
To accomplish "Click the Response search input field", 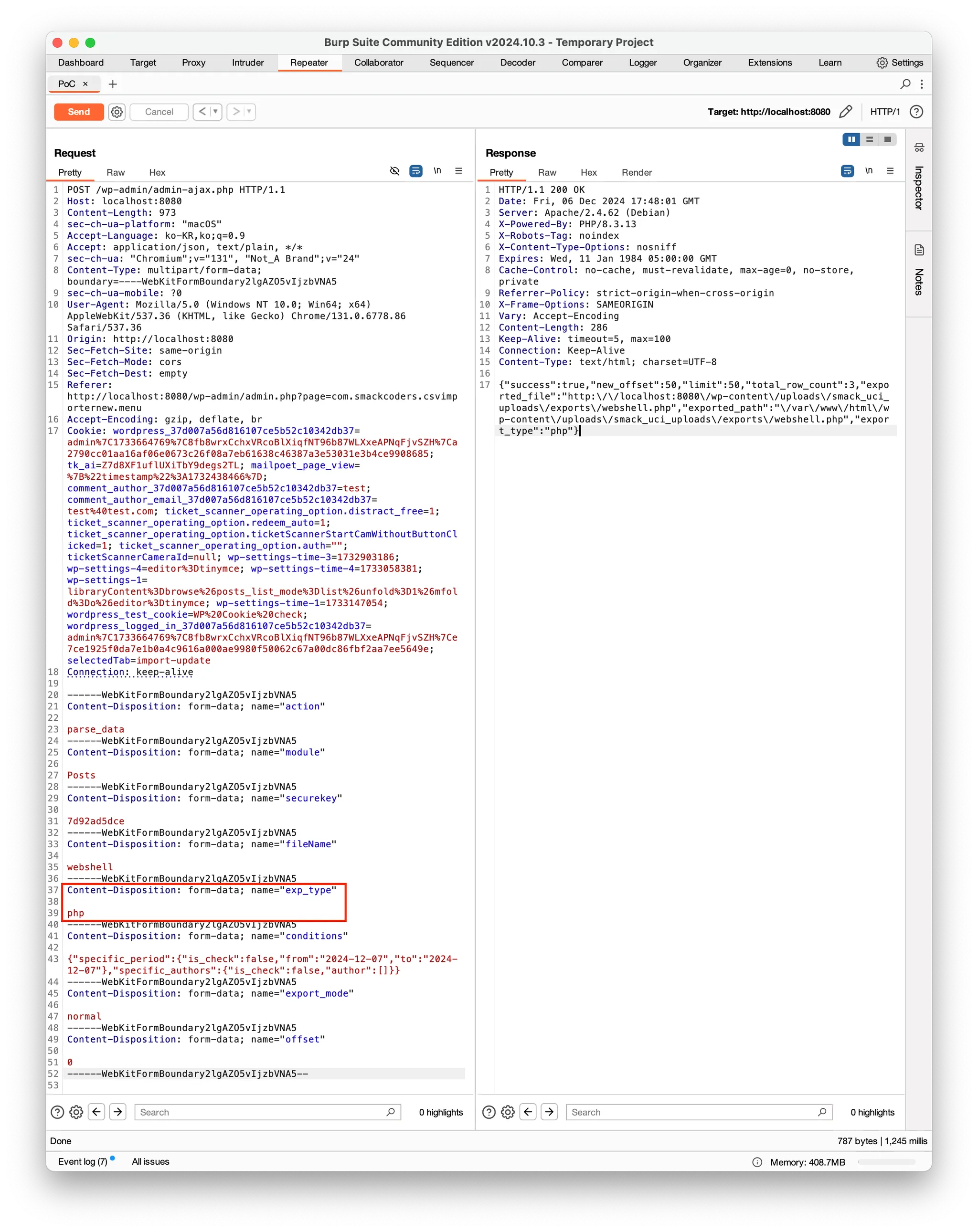I will [x=691, y=1112].
